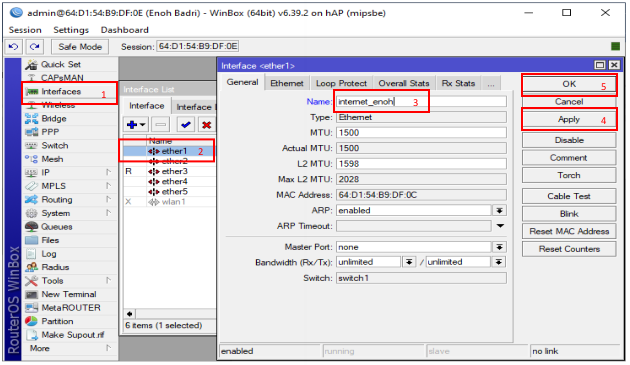Open Quick Set from the sidebar
This screenshot has width=630, height=365.
[x=60, y=64]
